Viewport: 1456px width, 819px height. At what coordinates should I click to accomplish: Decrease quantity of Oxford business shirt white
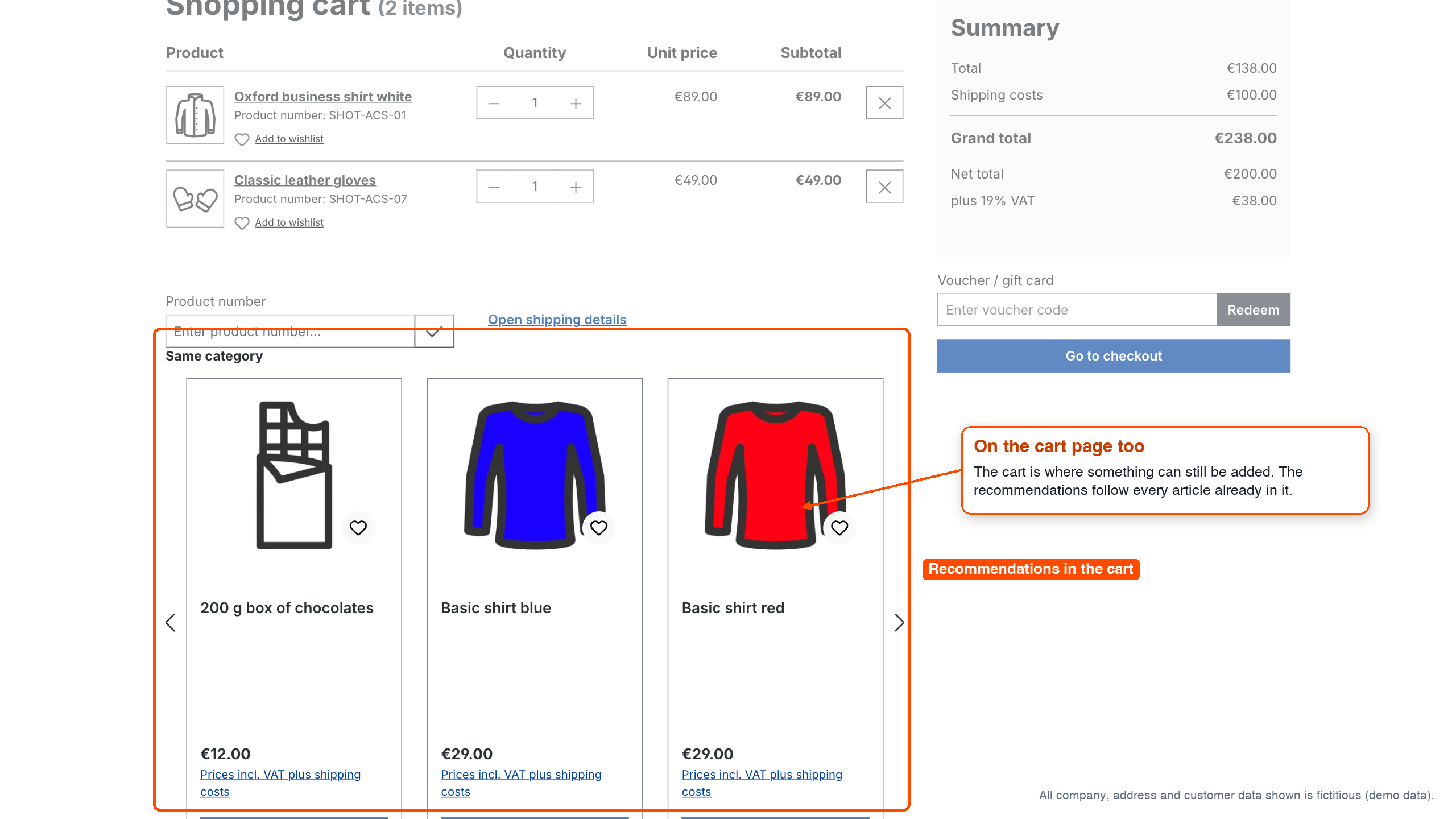494,103
